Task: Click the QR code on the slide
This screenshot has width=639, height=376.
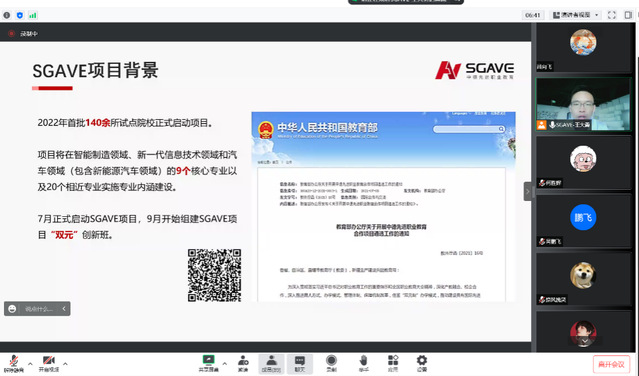Action: pos(214,275)
